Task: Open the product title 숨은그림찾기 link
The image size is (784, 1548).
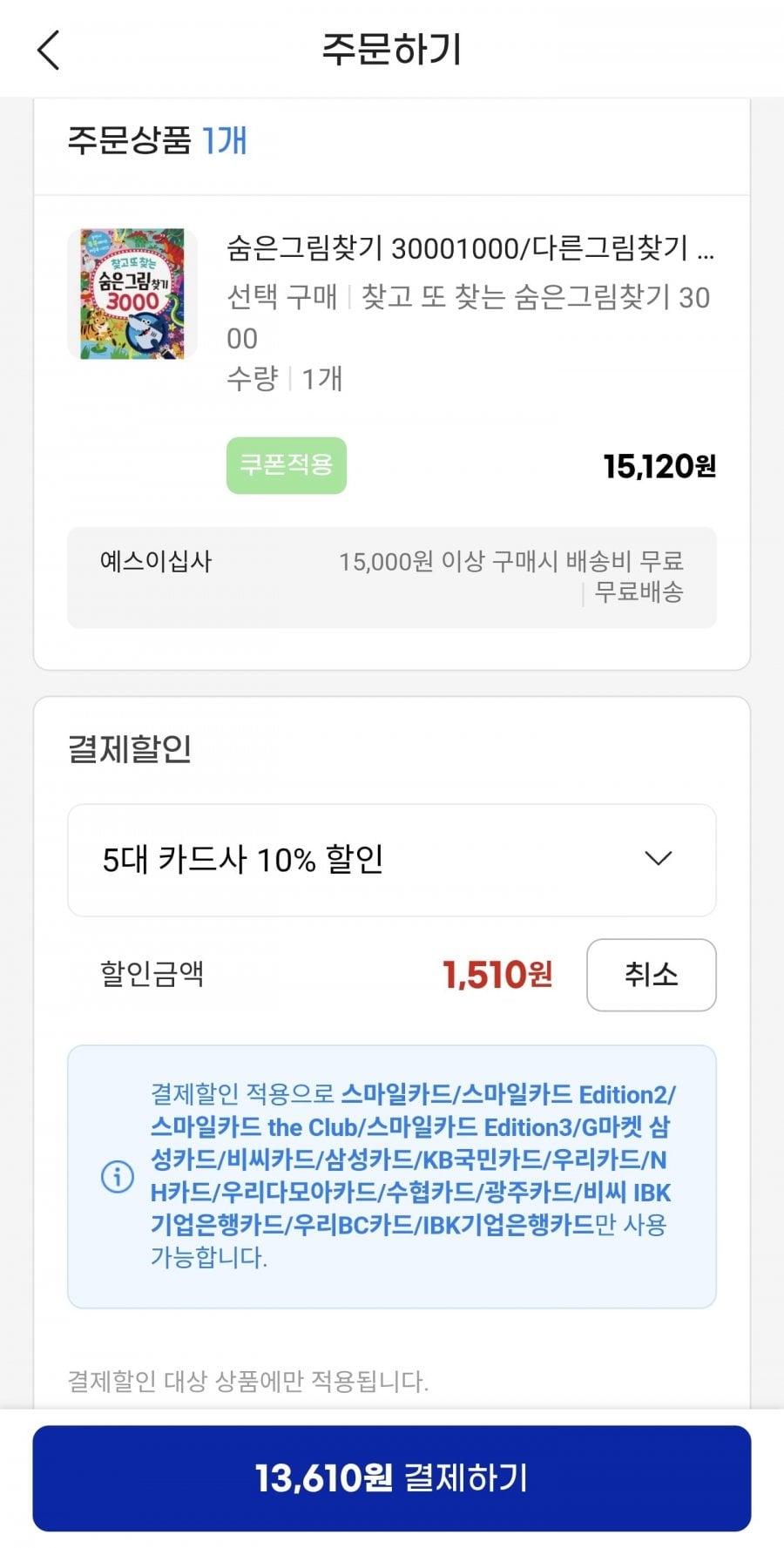Action: pyautogui.click(x=470, y=248)
